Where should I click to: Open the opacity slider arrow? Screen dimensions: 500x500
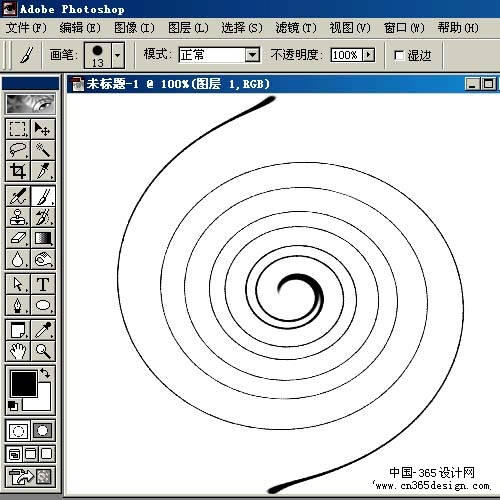click(368, 55)
